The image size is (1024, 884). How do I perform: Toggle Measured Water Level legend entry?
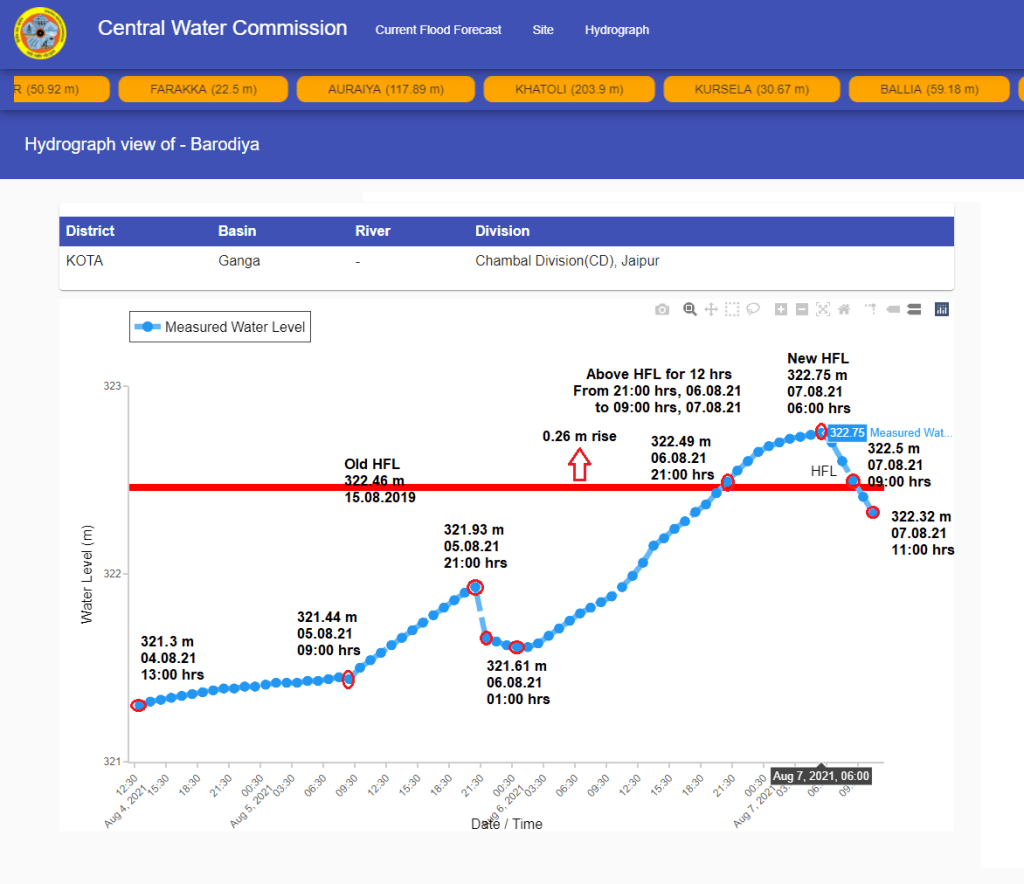[x=221, y=327]
